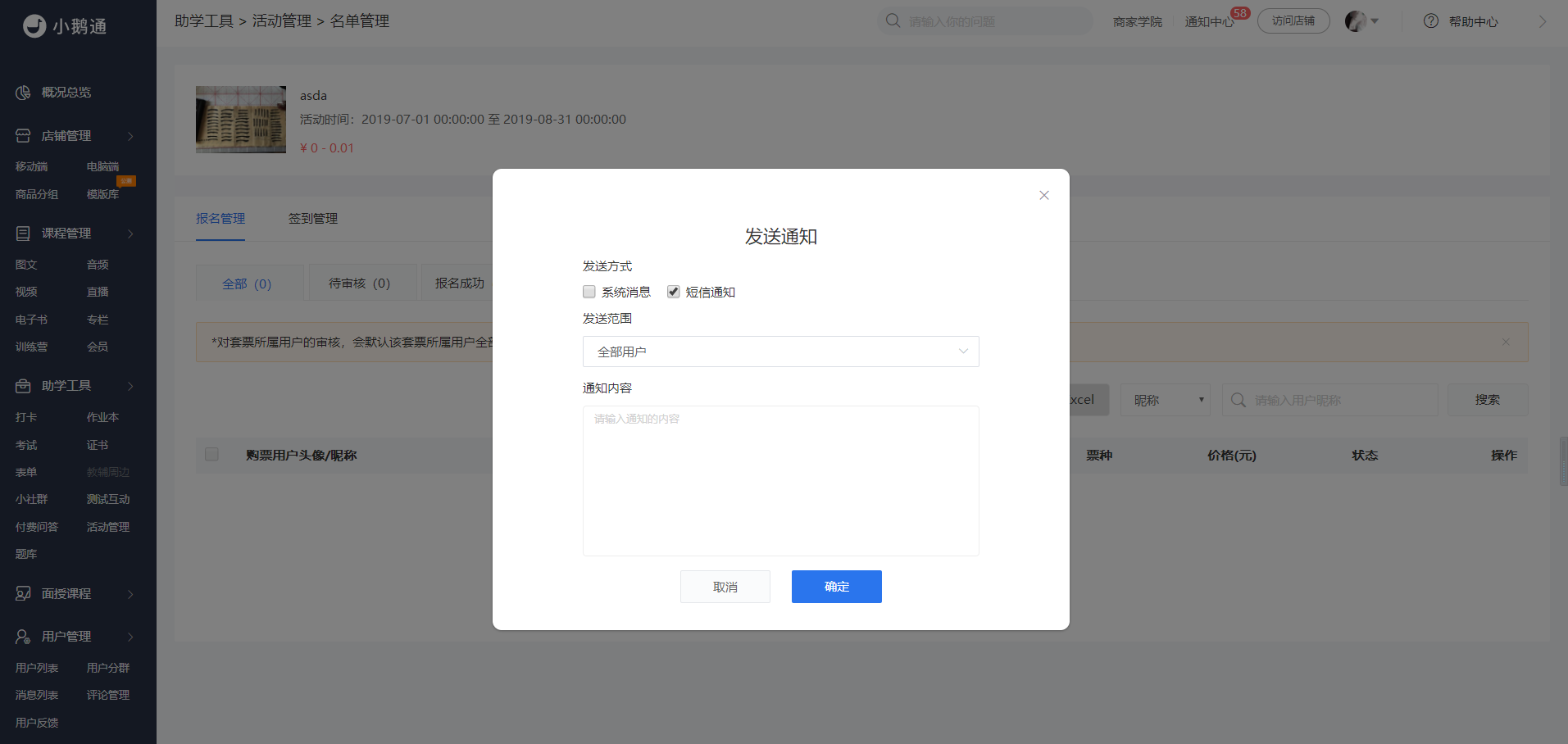Click 助学工具 in breadcrumb

click(x=204, y=21)
